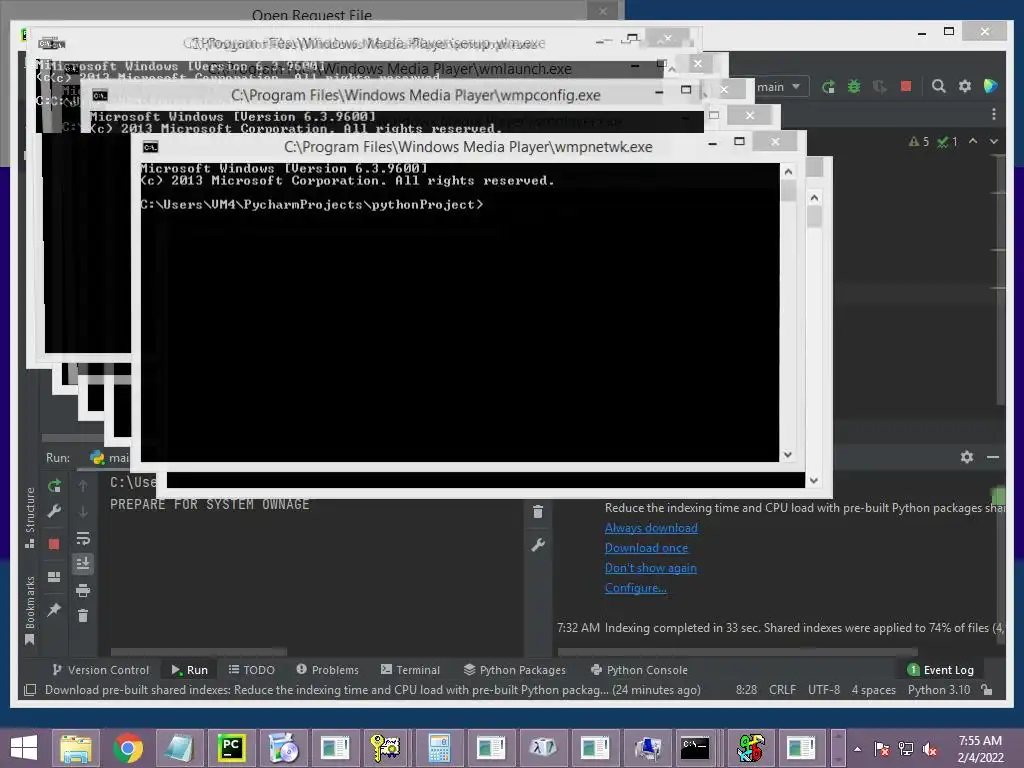Open the '4 spaces' indent selector

[874, 690]
